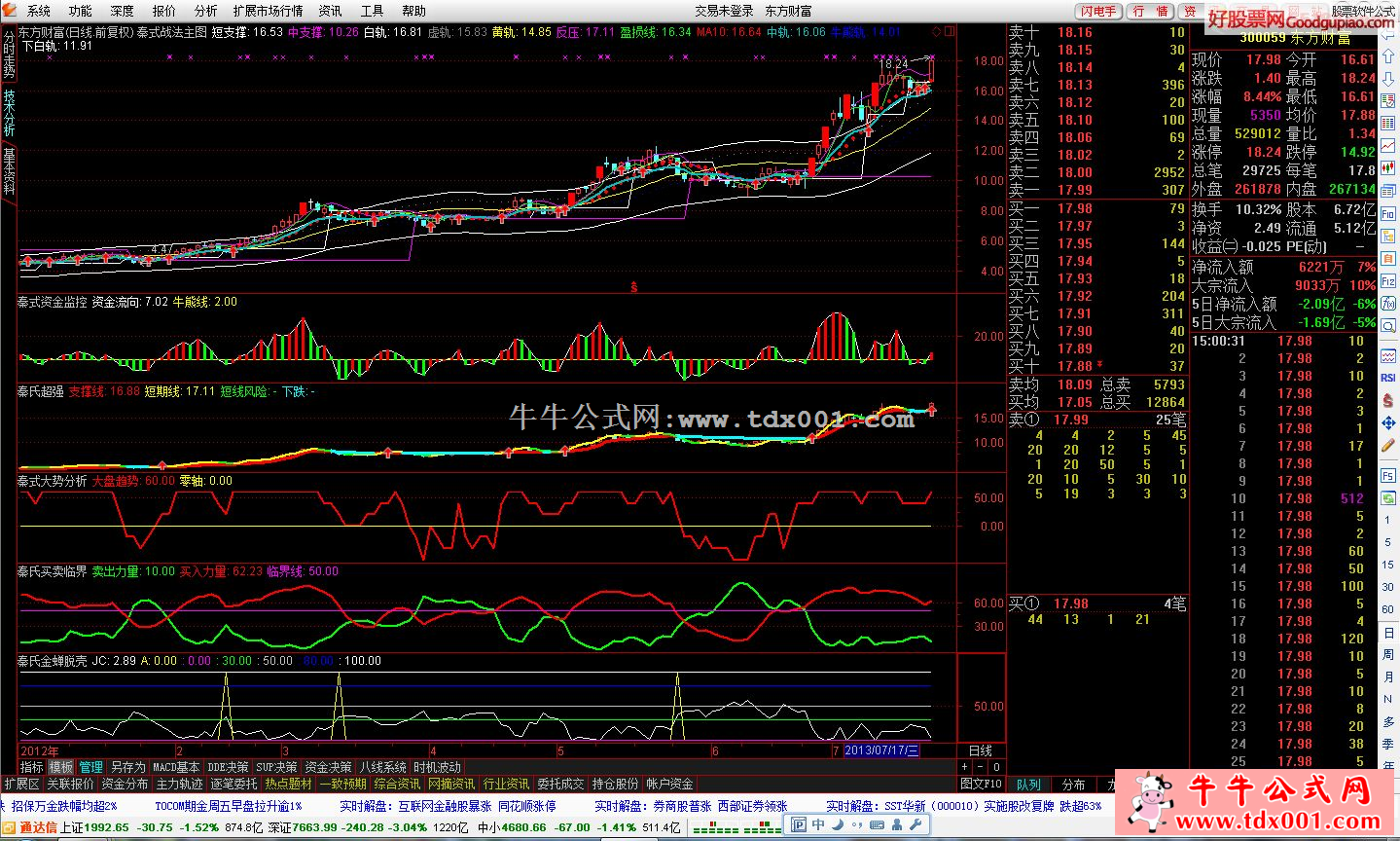Click the 闪电手 button
1400x841 pixels.
(x=1099, y=11)
